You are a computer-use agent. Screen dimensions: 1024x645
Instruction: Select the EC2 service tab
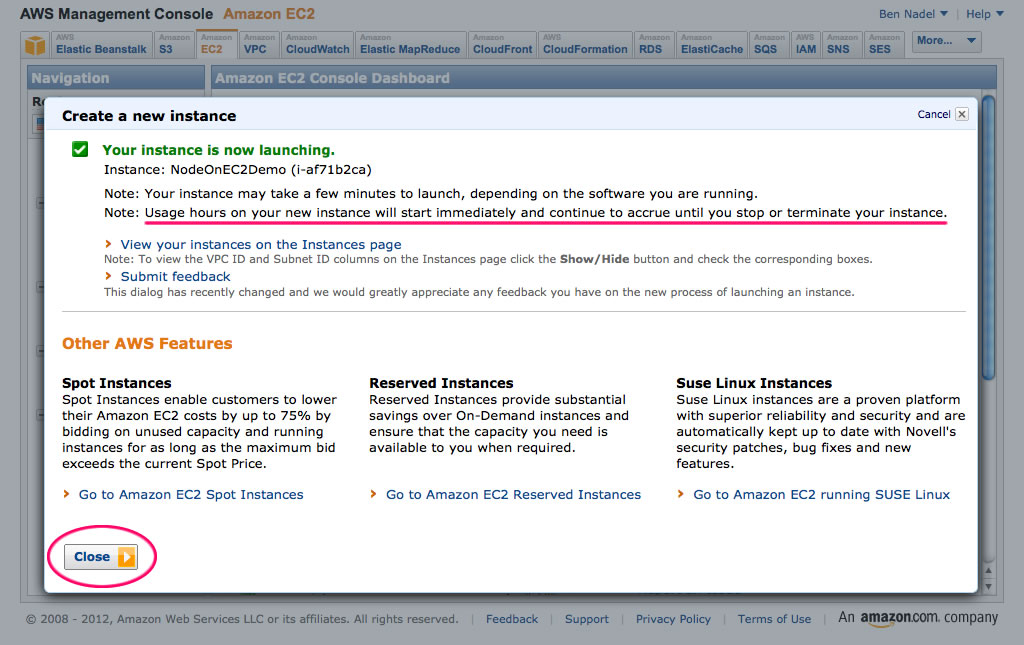216,44
